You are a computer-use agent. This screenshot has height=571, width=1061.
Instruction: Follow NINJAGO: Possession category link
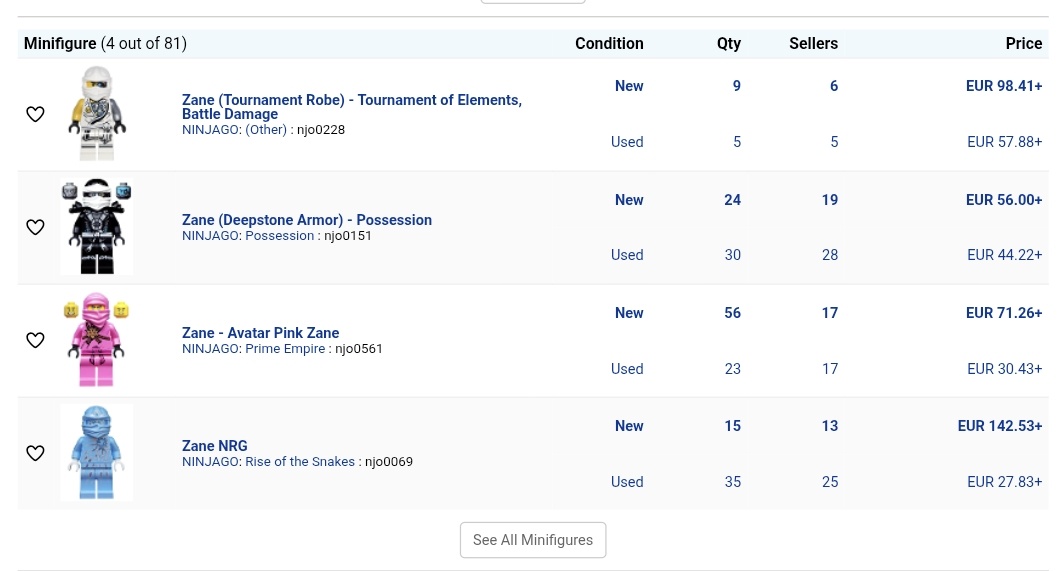[x=248, y=235]
